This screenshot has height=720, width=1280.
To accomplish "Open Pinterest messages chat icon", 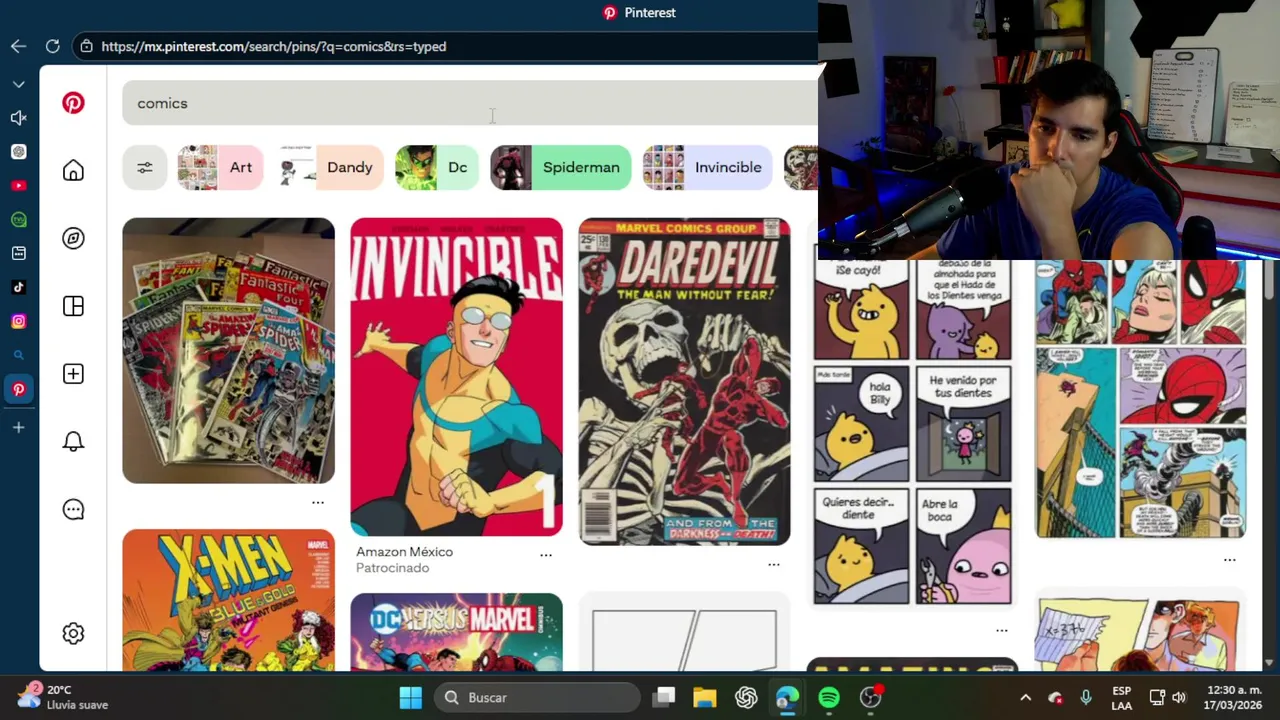I will [x=73, y=510].
